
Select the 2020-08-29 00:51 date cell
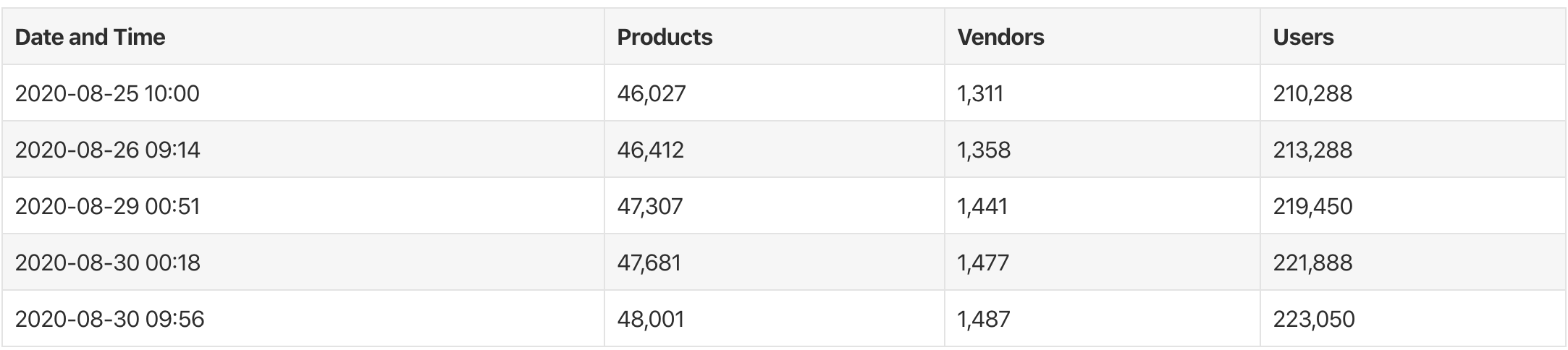107,206
